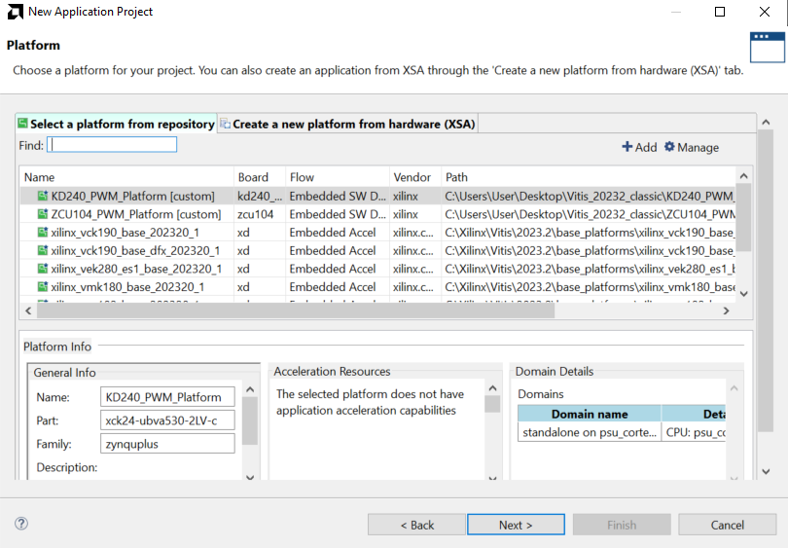Click the Manage platforms link
The height and width of the screenshot is (548, 788).
pyautogui.click(x=692, y=147)
